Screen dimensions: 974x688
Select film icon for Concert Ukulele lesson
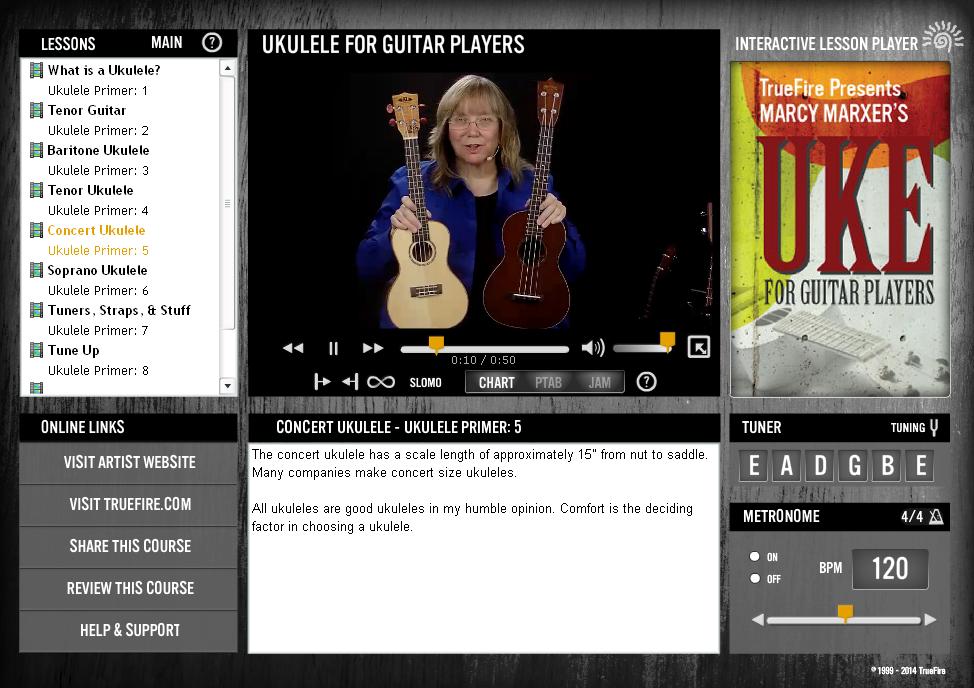(x=37, y=230)
